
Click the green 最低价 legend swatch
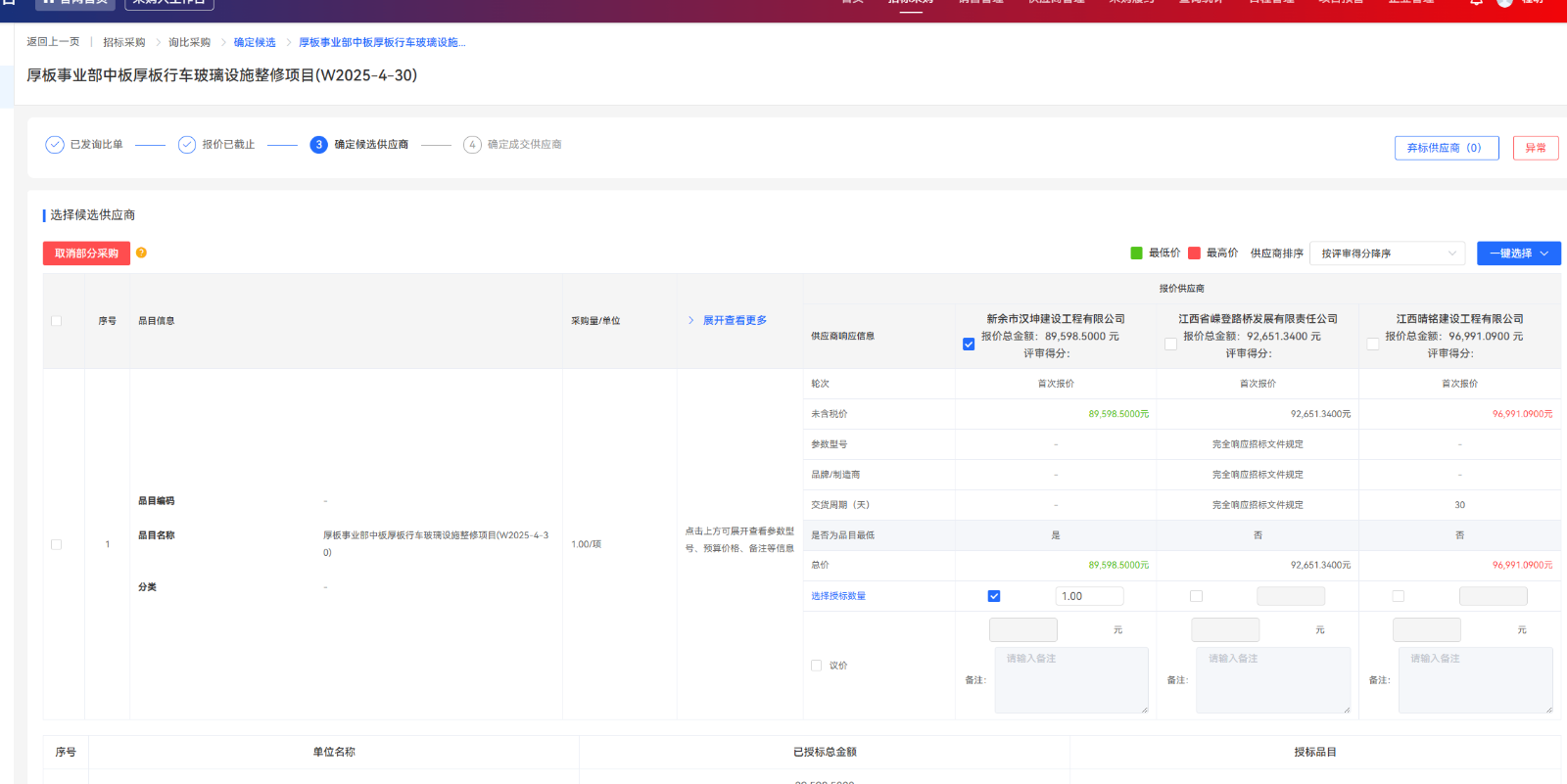click(x=1136, y=253)
